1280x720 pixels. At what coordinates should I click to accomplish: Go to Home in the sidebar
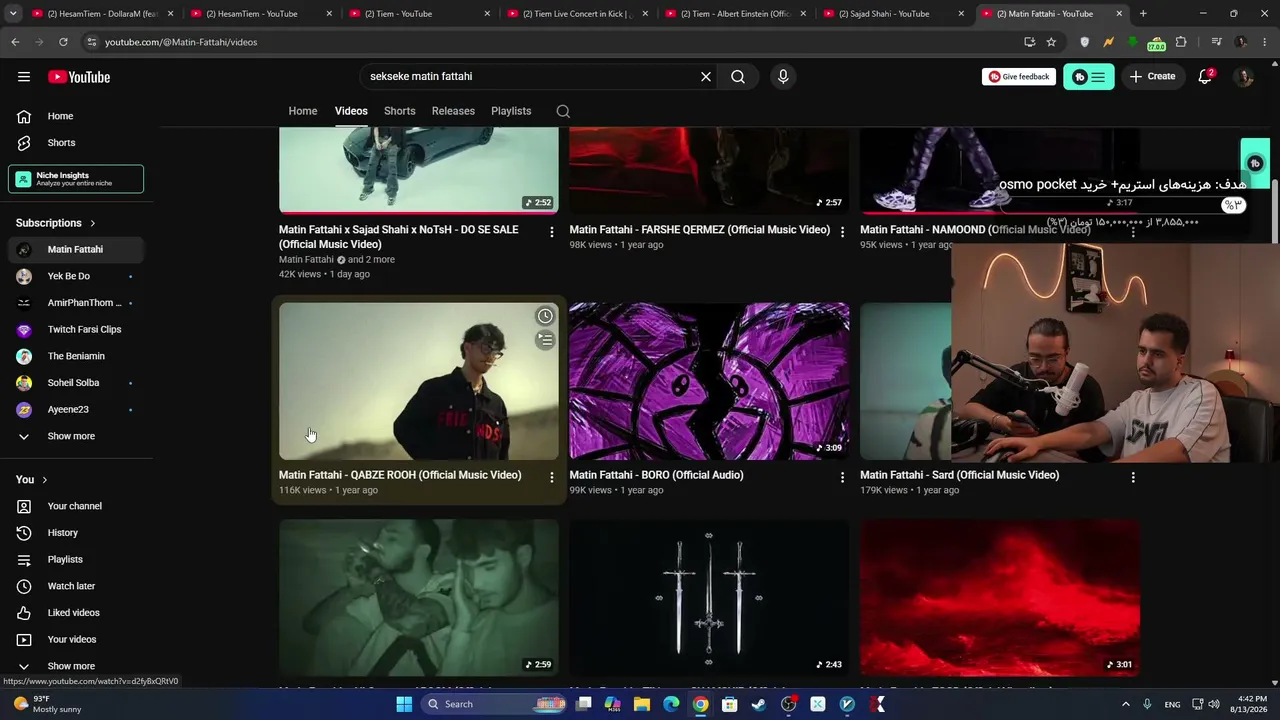pyautogui.click(x=76, y=116)
